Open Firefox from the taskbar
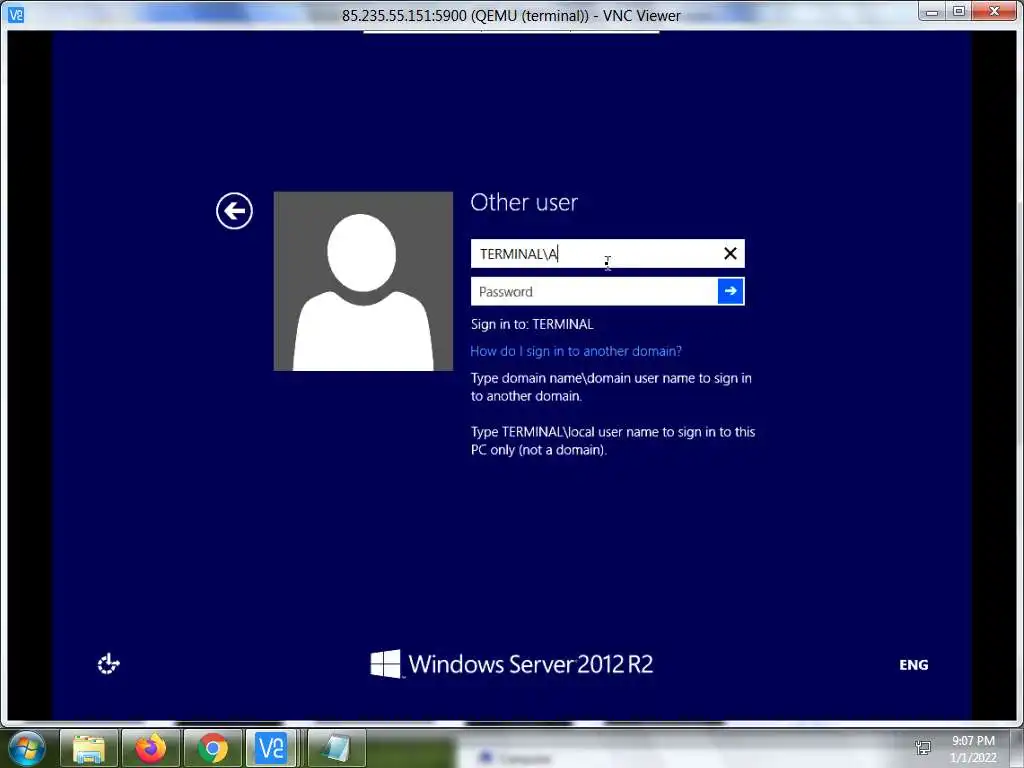This screenshot has width=1024, height=768. click(151, 748)
